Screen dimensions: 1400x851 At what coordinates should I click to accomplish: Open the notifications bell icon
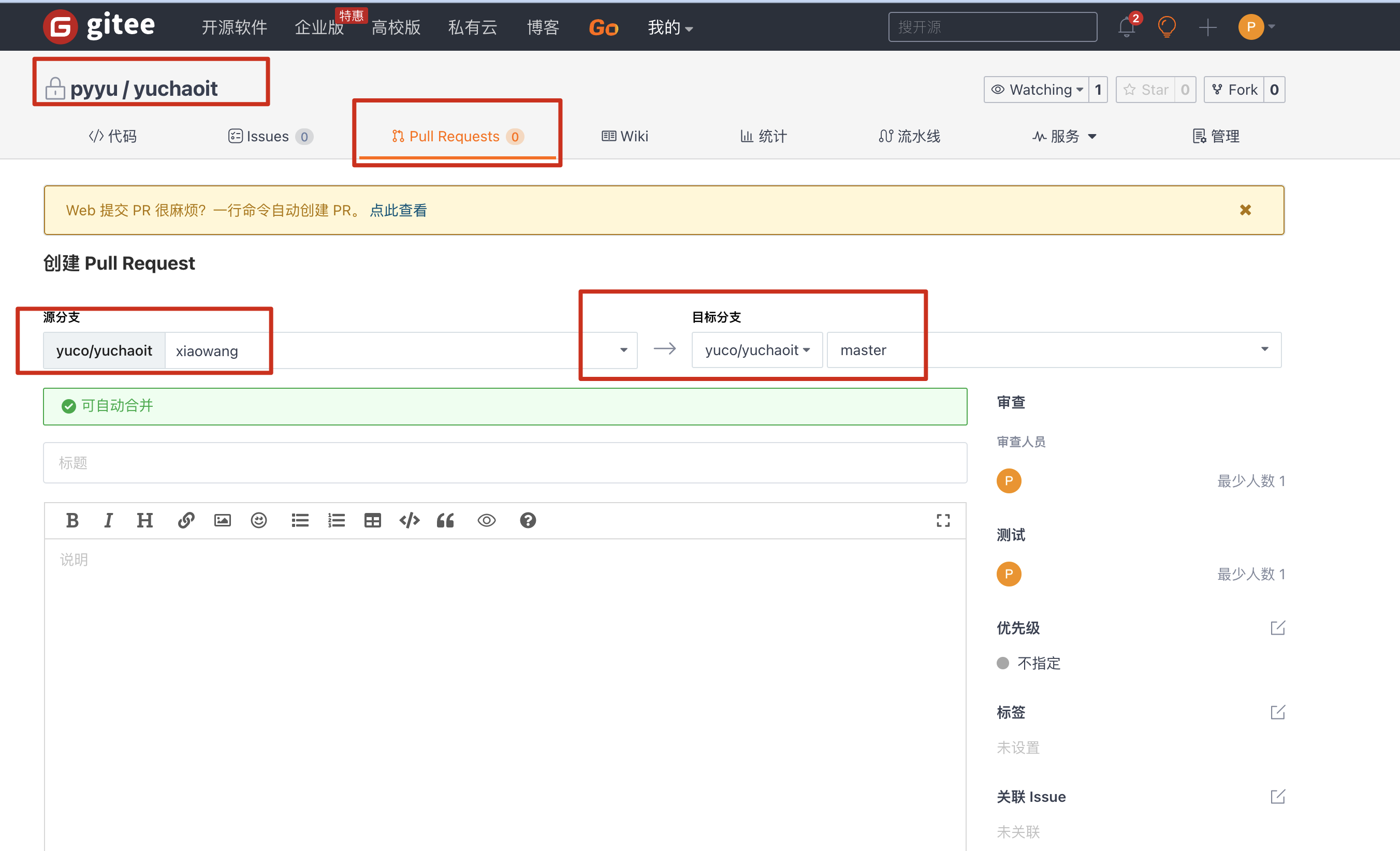(x=1126, y=27)
